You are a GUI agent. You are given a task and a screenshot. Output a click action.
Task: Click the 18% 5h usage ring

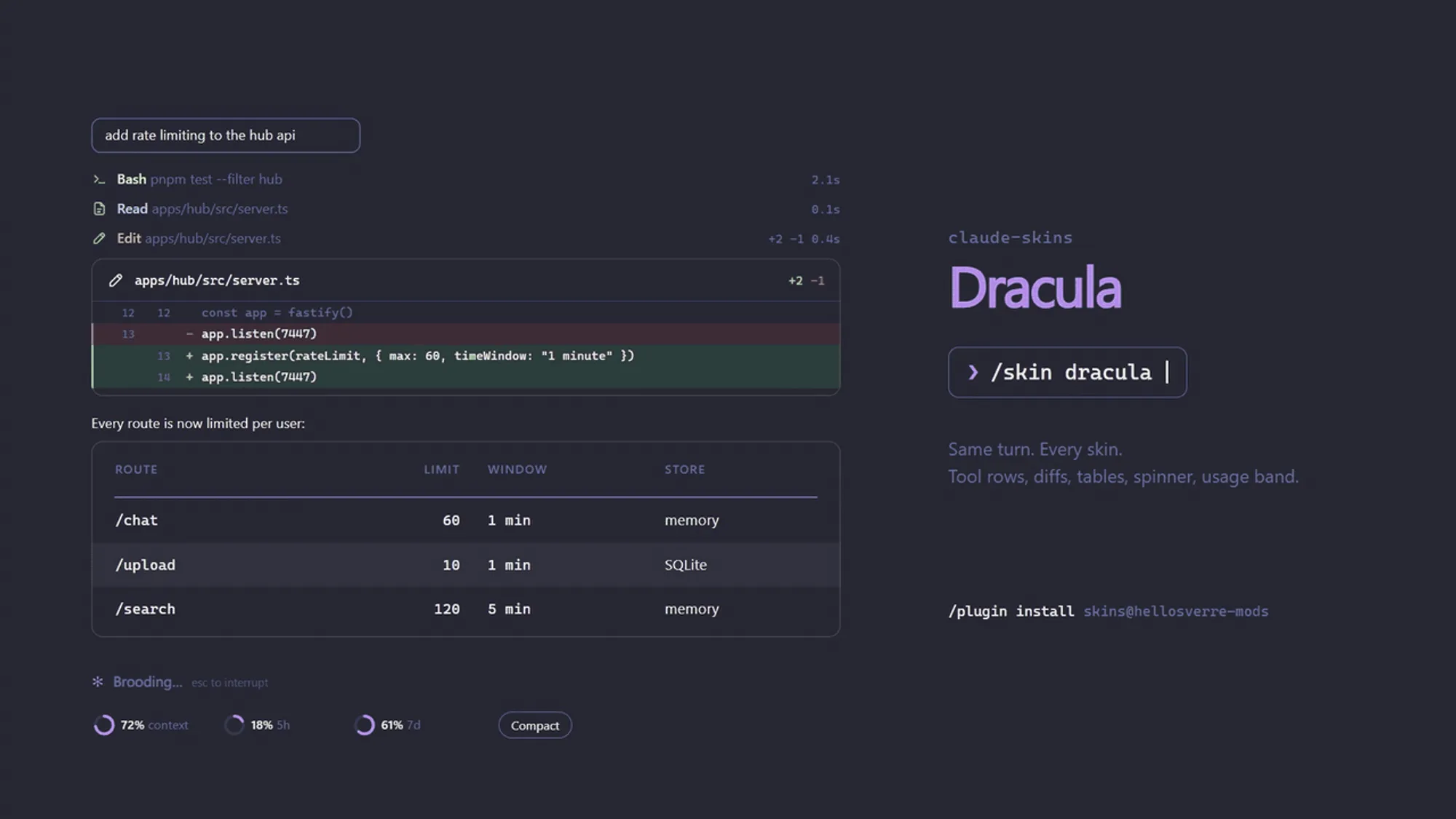click(234, 725)
